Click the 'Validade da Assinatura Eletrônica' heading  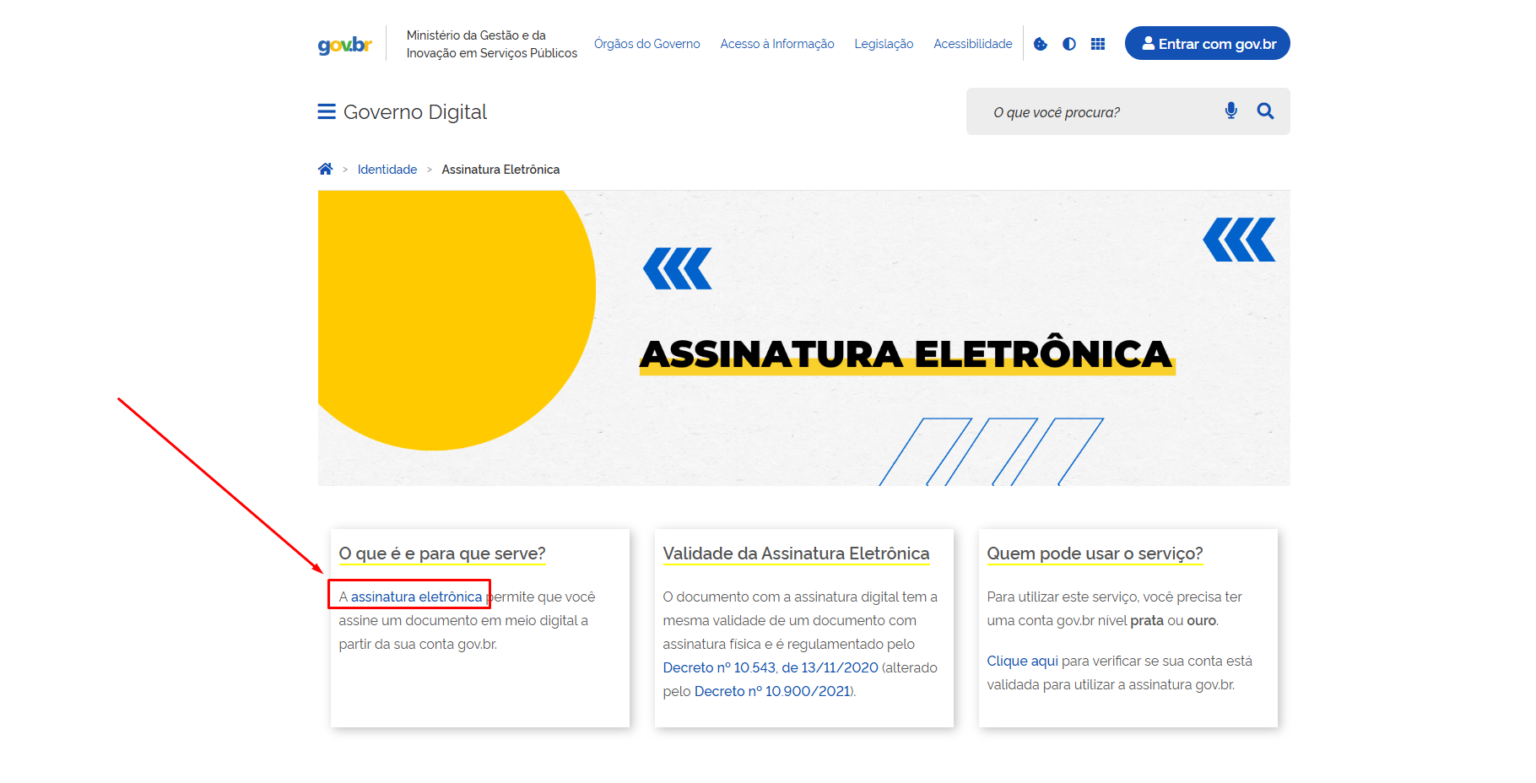click(796, 554)
